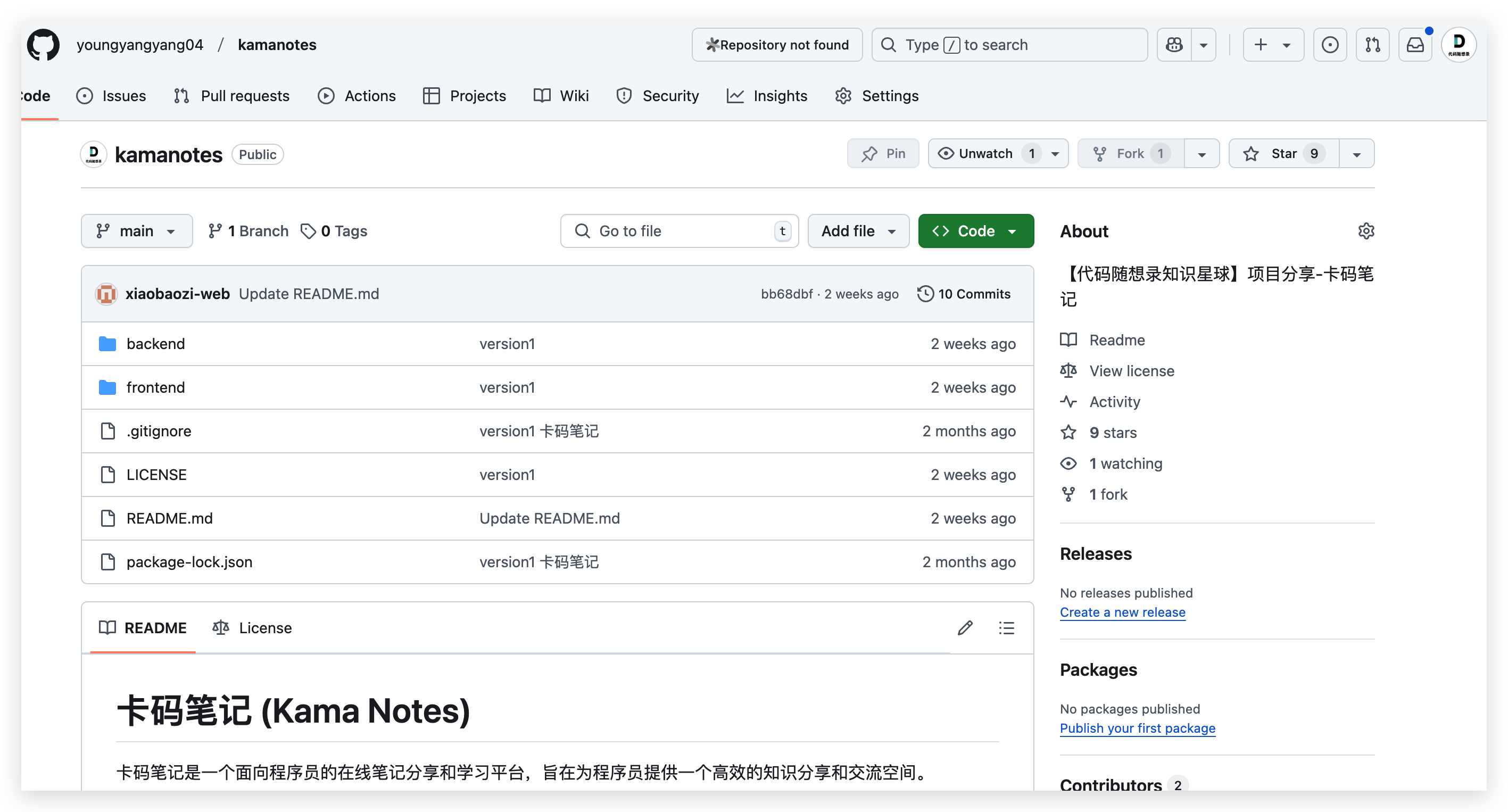Switch to the Actions tab
This screenshot has height=812, width=1508.
[357, 95]
